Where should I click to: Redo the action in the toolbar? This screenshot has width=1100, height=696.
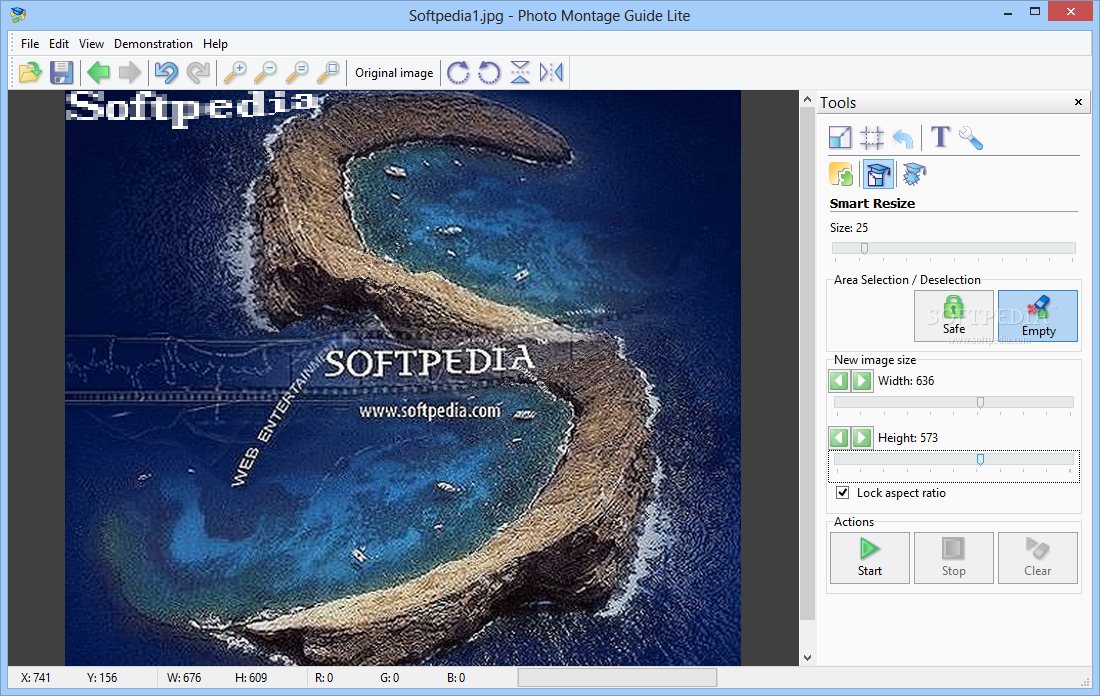coord(198,72)
